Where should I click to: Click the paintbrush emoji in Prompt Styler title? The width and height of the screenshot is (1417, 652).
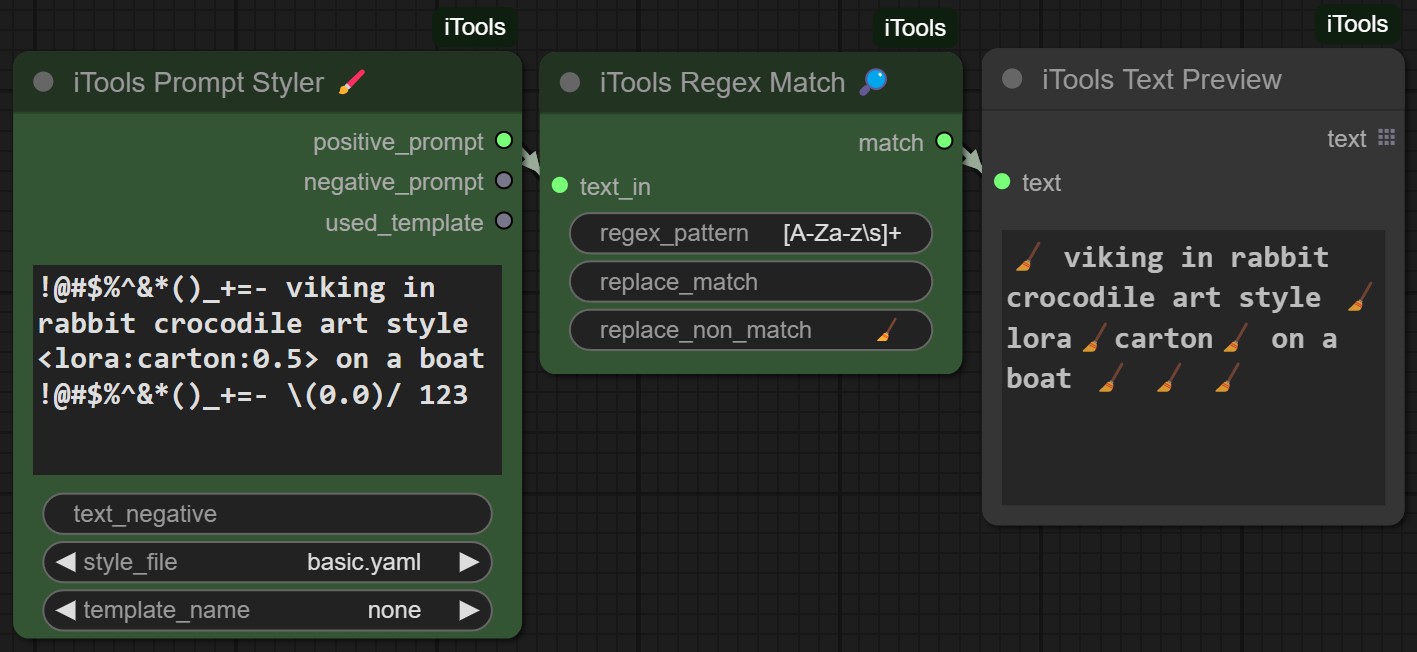coord(353,82)
